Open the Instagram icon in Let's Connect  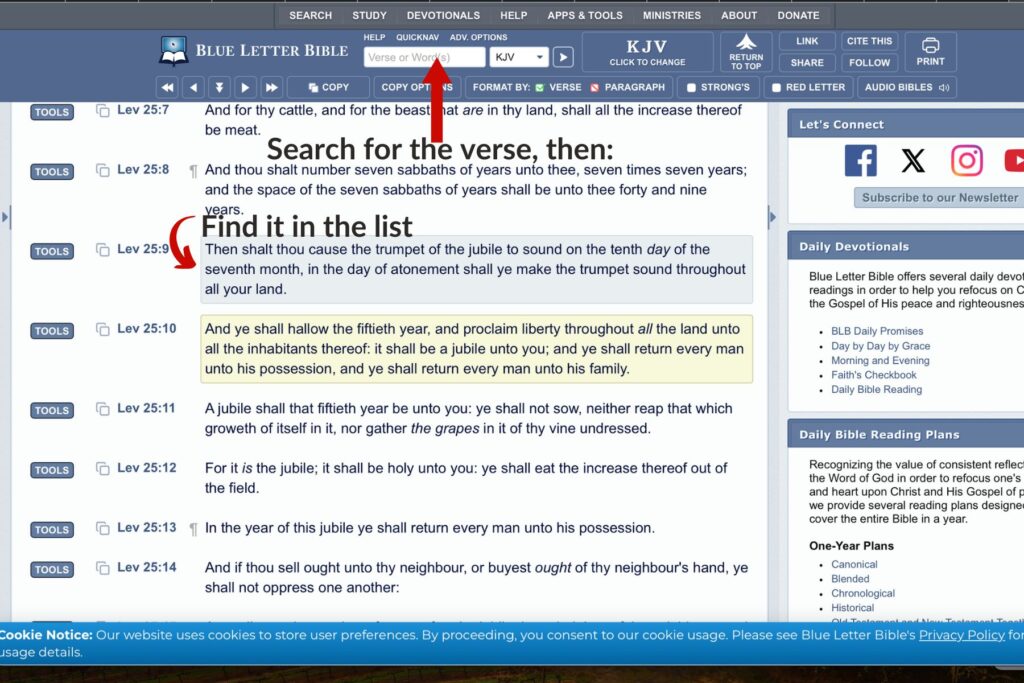966,161
